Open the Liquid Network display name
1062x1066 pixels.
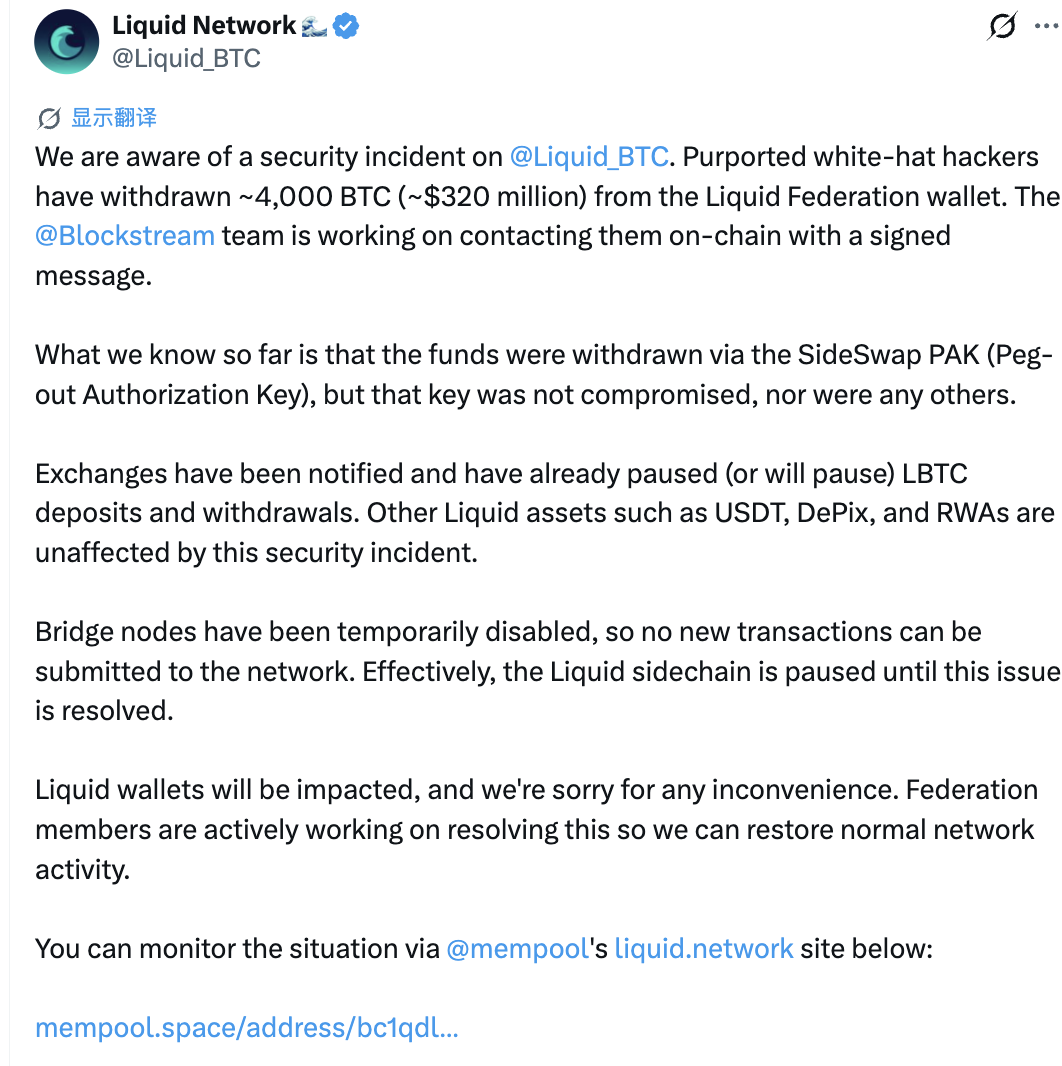pos(204,25)
